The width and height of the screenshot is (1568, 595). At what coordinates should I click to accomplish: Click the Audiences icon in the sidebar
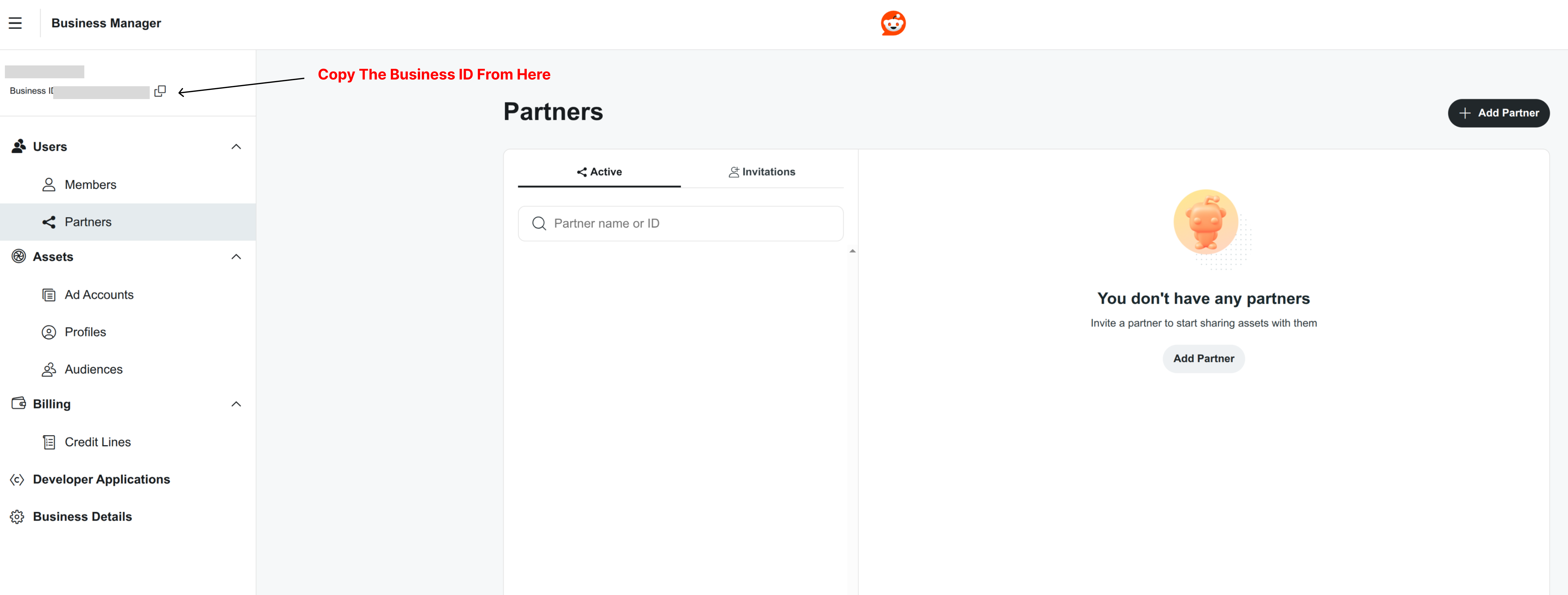click(49, 369)
